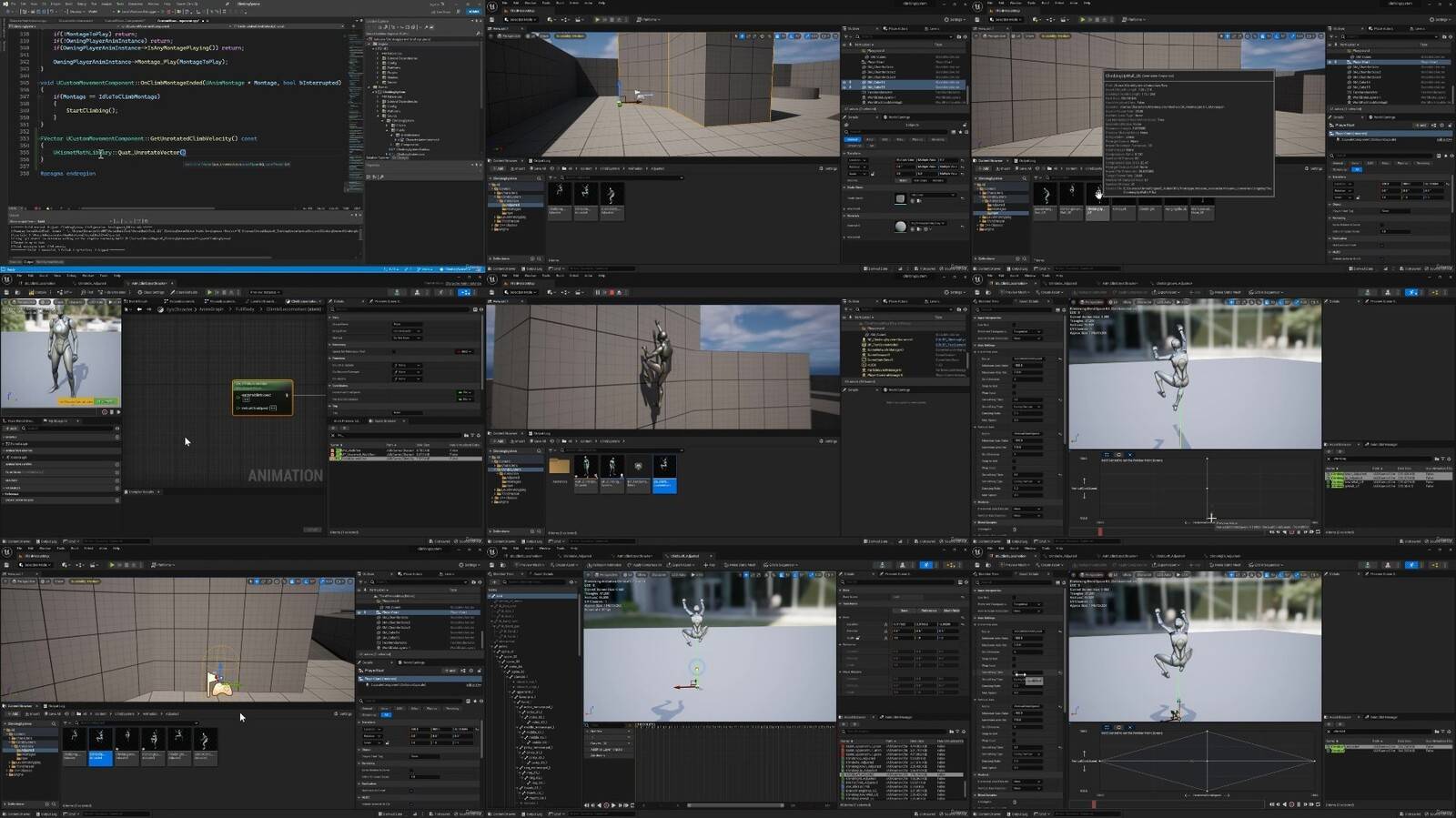Choose the Rotate tool in the Player Start editor viewport

click(x=263, y=581)
